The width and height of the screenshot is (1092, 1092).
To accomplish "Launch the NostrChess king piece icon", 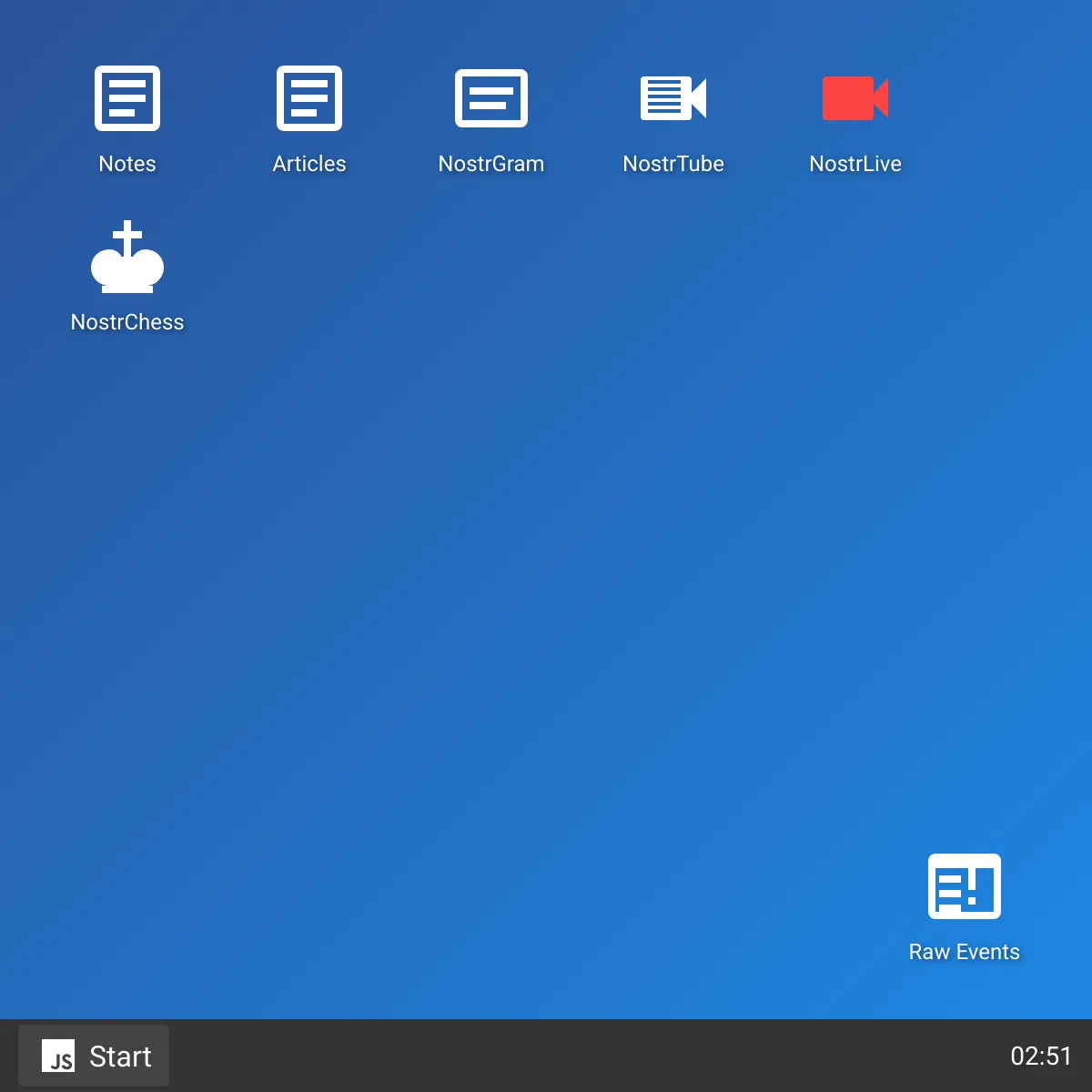I will (x=127, y=258).
